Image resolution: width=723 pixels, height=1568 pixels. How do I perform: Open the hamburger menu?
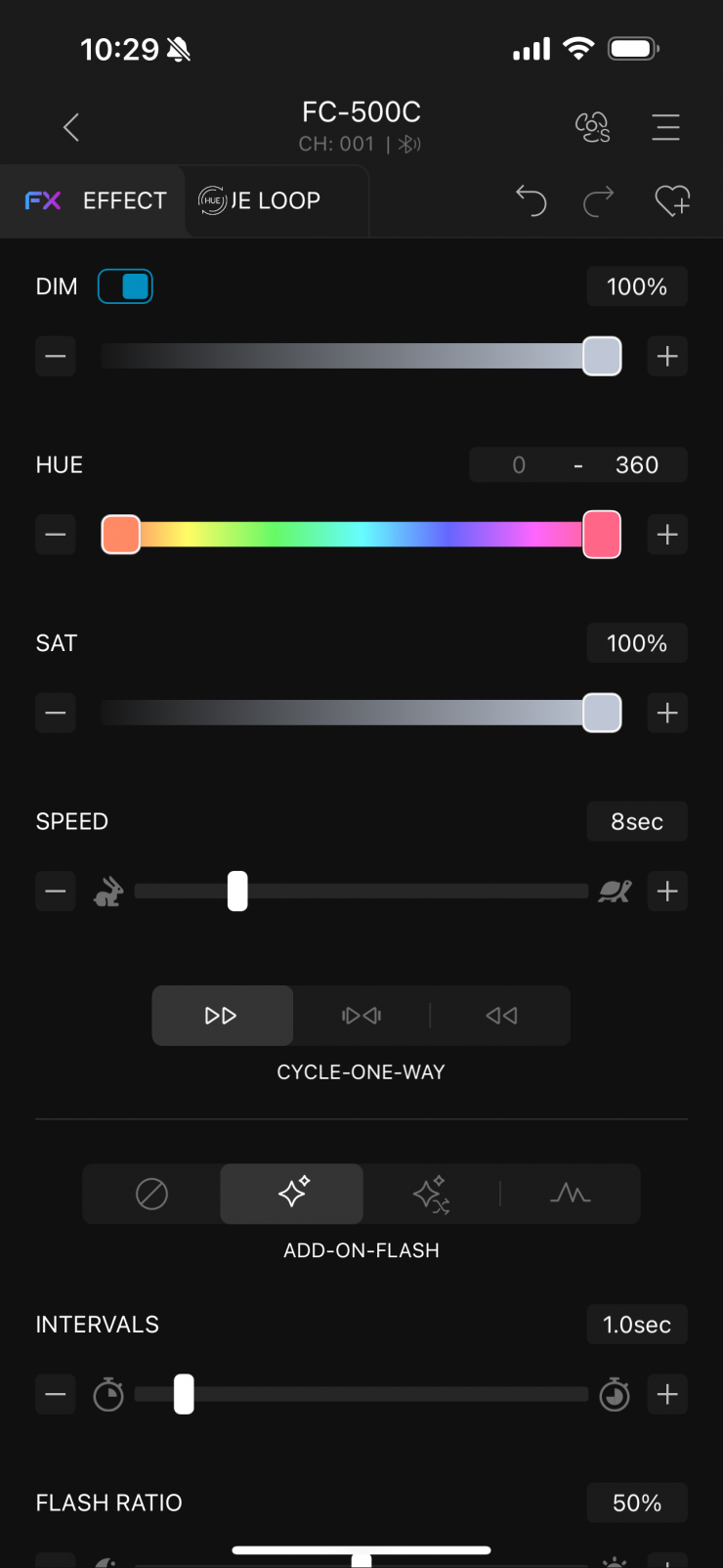665,127
